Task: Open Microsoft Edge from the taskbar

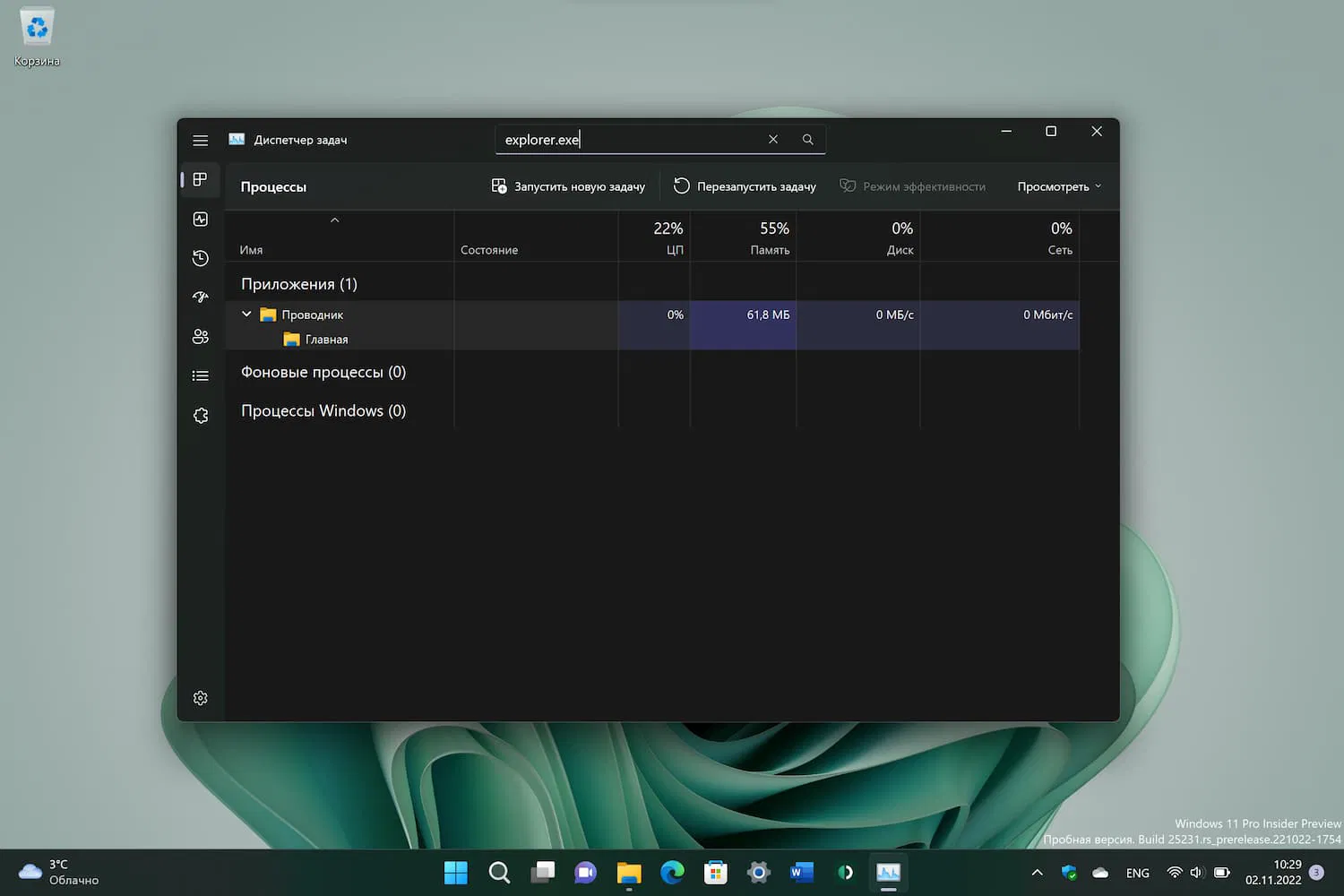Action: [x=672, y=873]
